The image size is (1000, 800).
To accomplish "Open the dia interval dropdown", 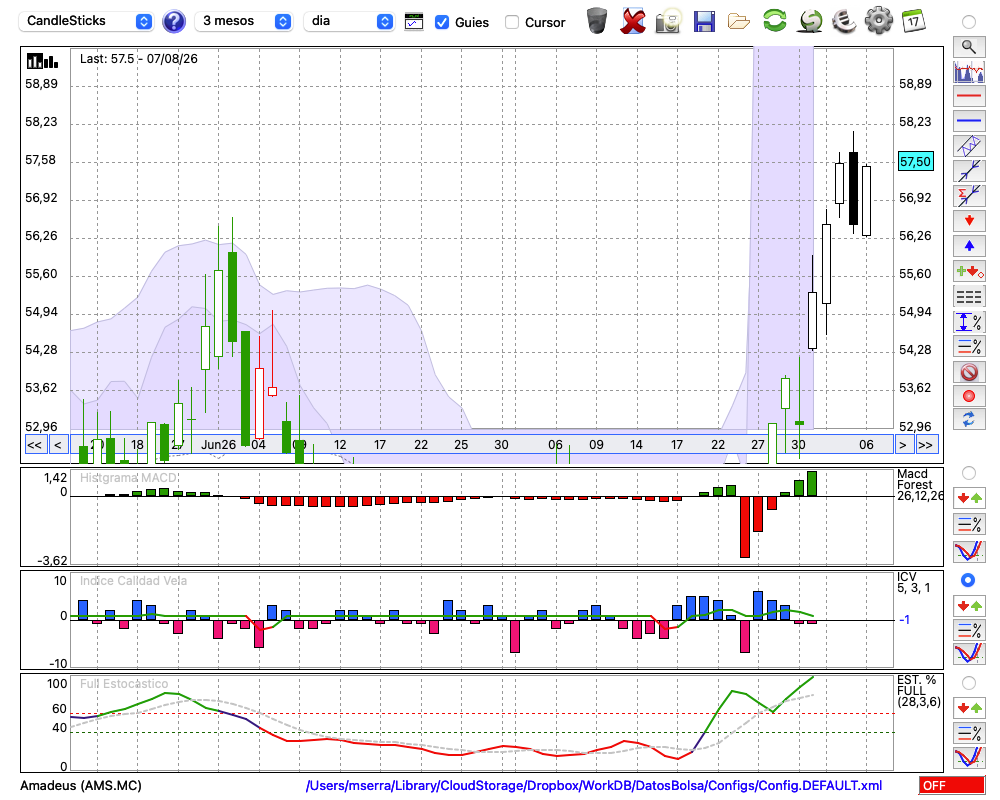I will [349, 21].
